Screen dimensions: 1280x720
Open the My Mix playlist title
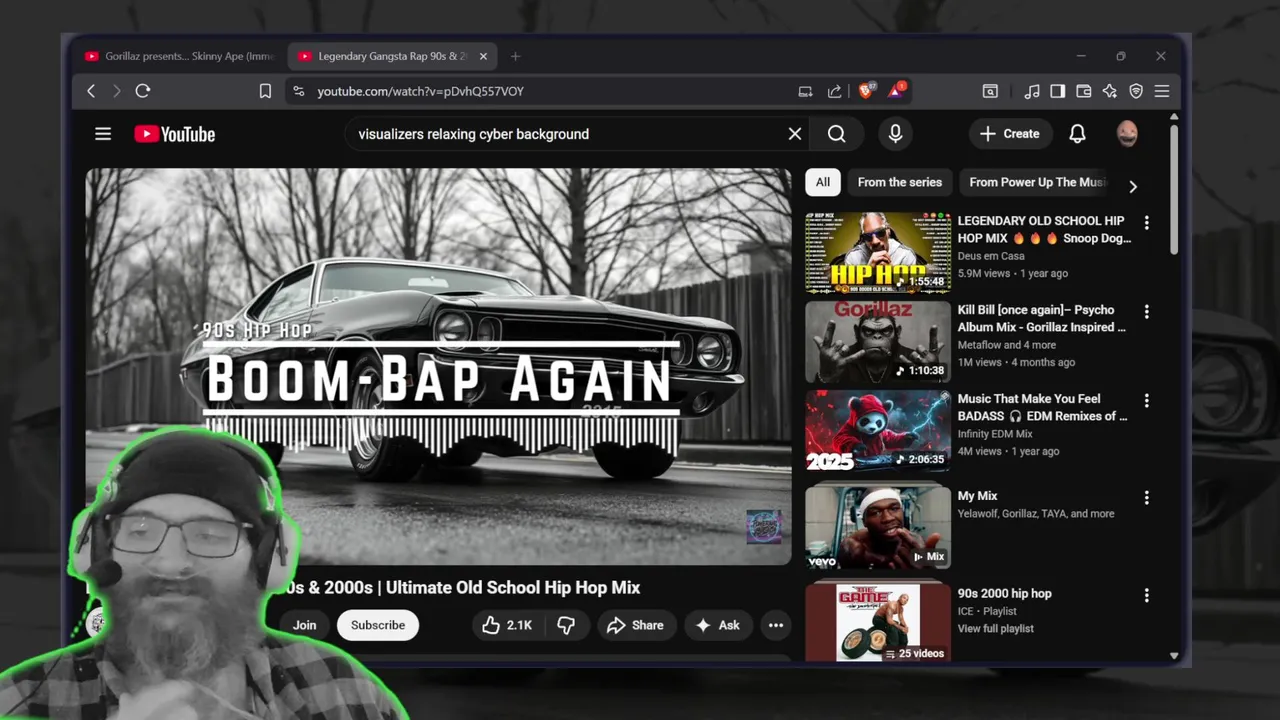[978, 496]
